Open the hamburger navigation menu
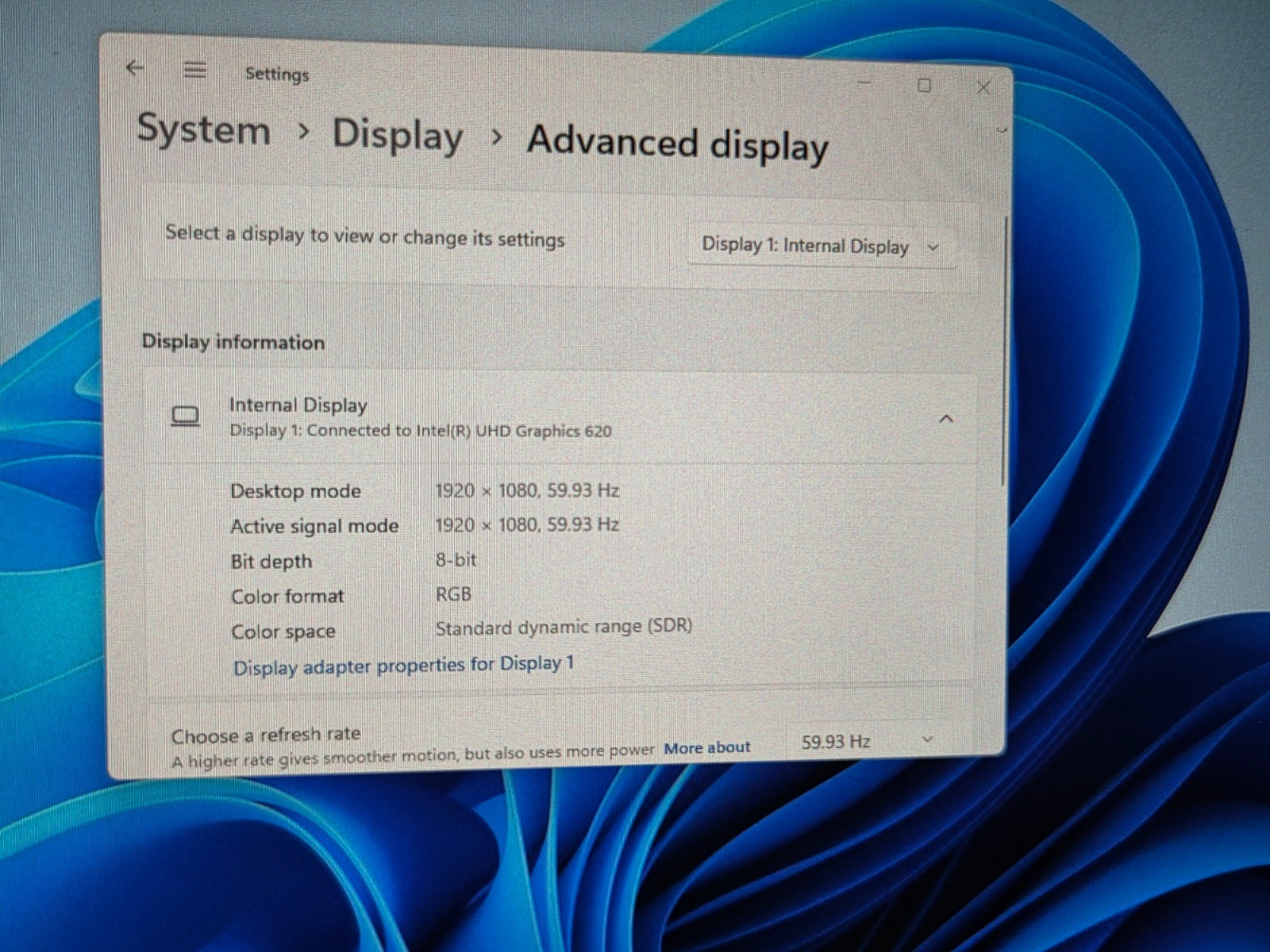 [195, 71]
